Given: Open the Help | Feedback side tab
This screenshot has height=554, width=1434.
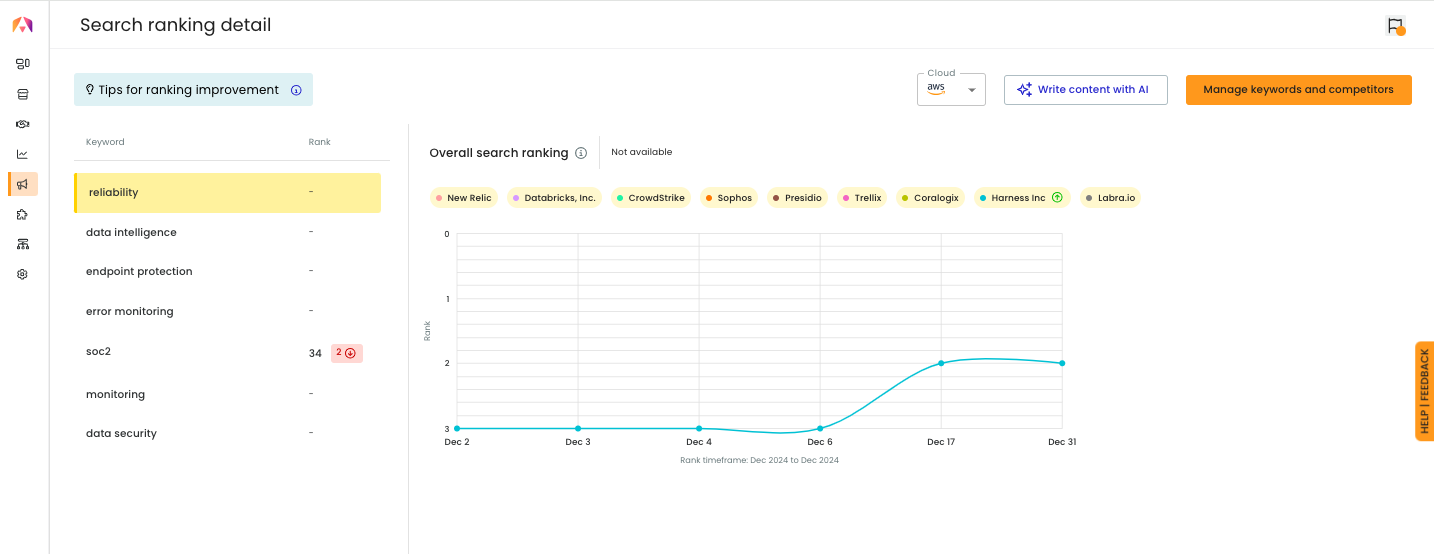Looking at the screenshot, I should click(1424, 391).
